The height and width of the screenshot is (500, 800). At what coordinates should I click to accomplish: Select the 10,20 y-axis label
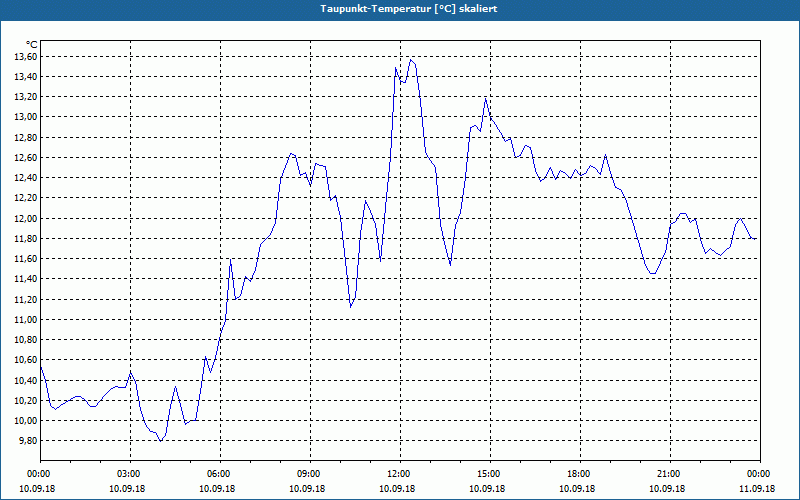tap(26, 401)
